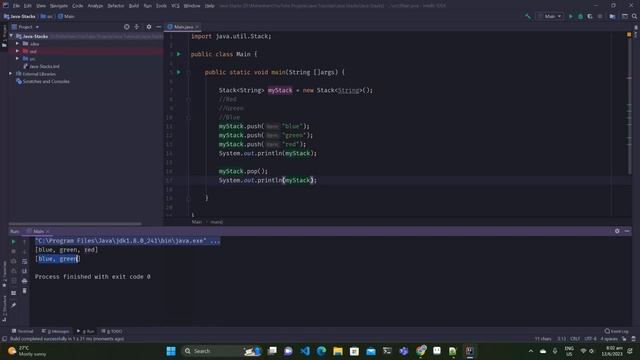This screenshot has height=360, width=640.
Task: Click Java-Stacks breadcrumb in navigation bar
Action: pyautogui.click(x=20, y=16)
